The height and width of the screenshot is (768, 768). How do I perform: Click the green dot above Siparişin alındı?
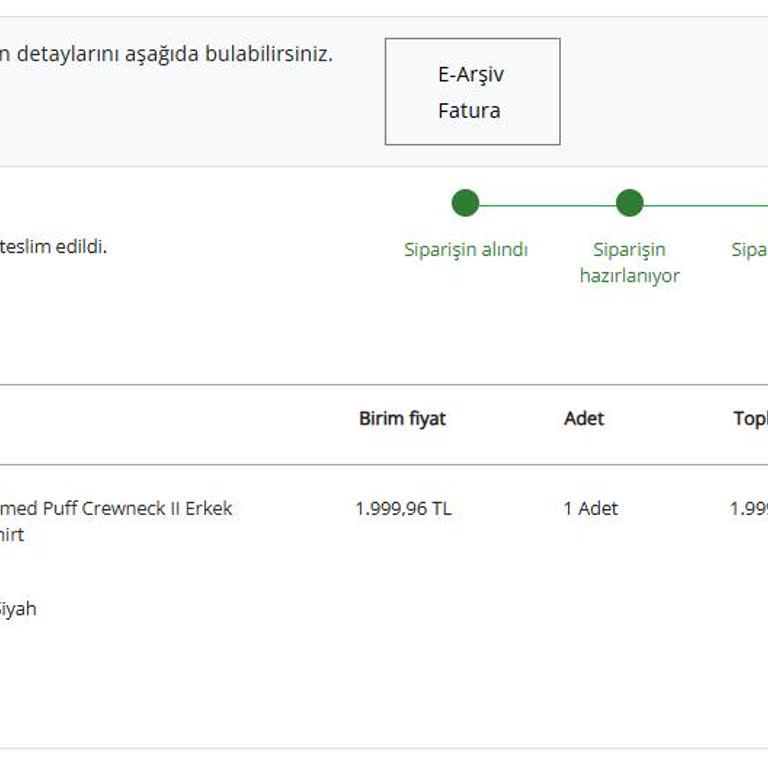465,203
